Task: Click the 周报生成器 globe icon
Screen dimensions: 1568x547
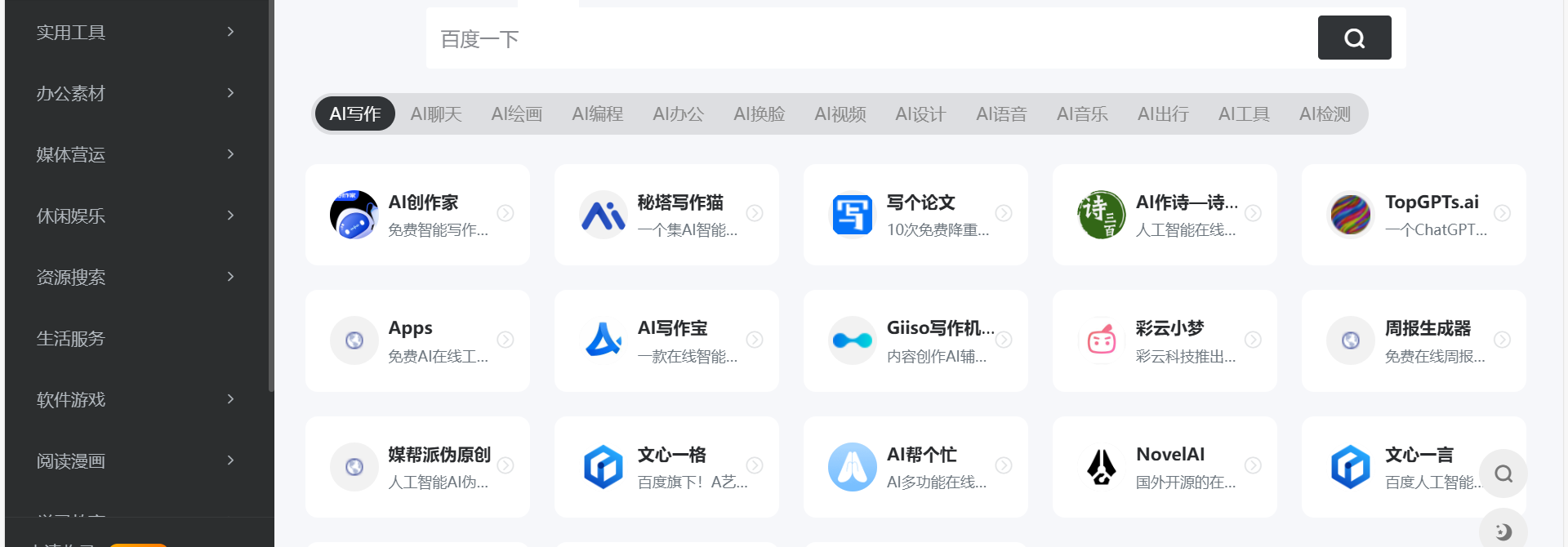Action: point(1351,340)
